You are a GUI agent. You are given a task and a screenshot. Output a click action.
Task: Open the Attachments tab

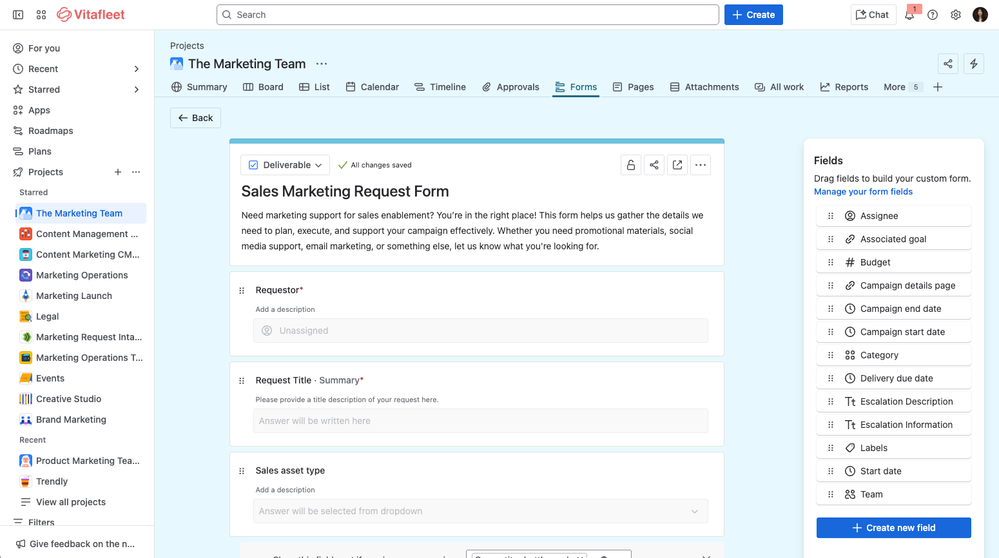704,87
